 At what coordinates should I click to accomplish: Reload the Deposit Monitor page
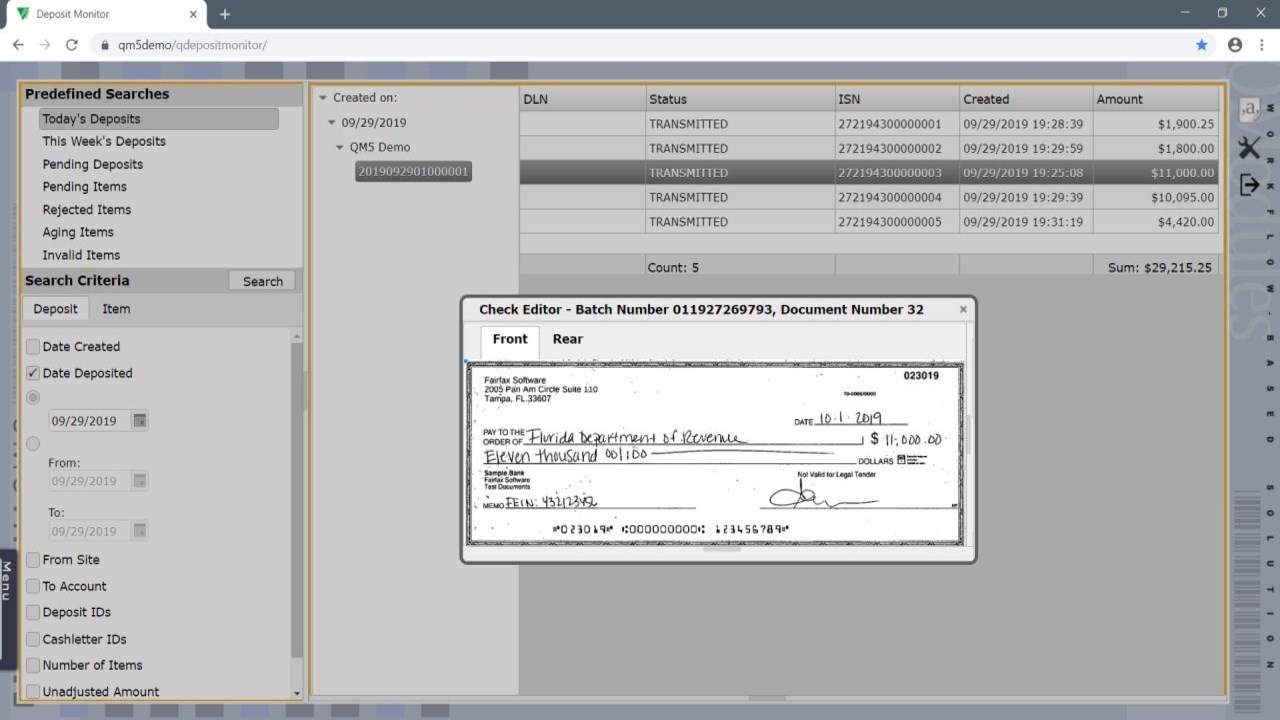[71, 45]
